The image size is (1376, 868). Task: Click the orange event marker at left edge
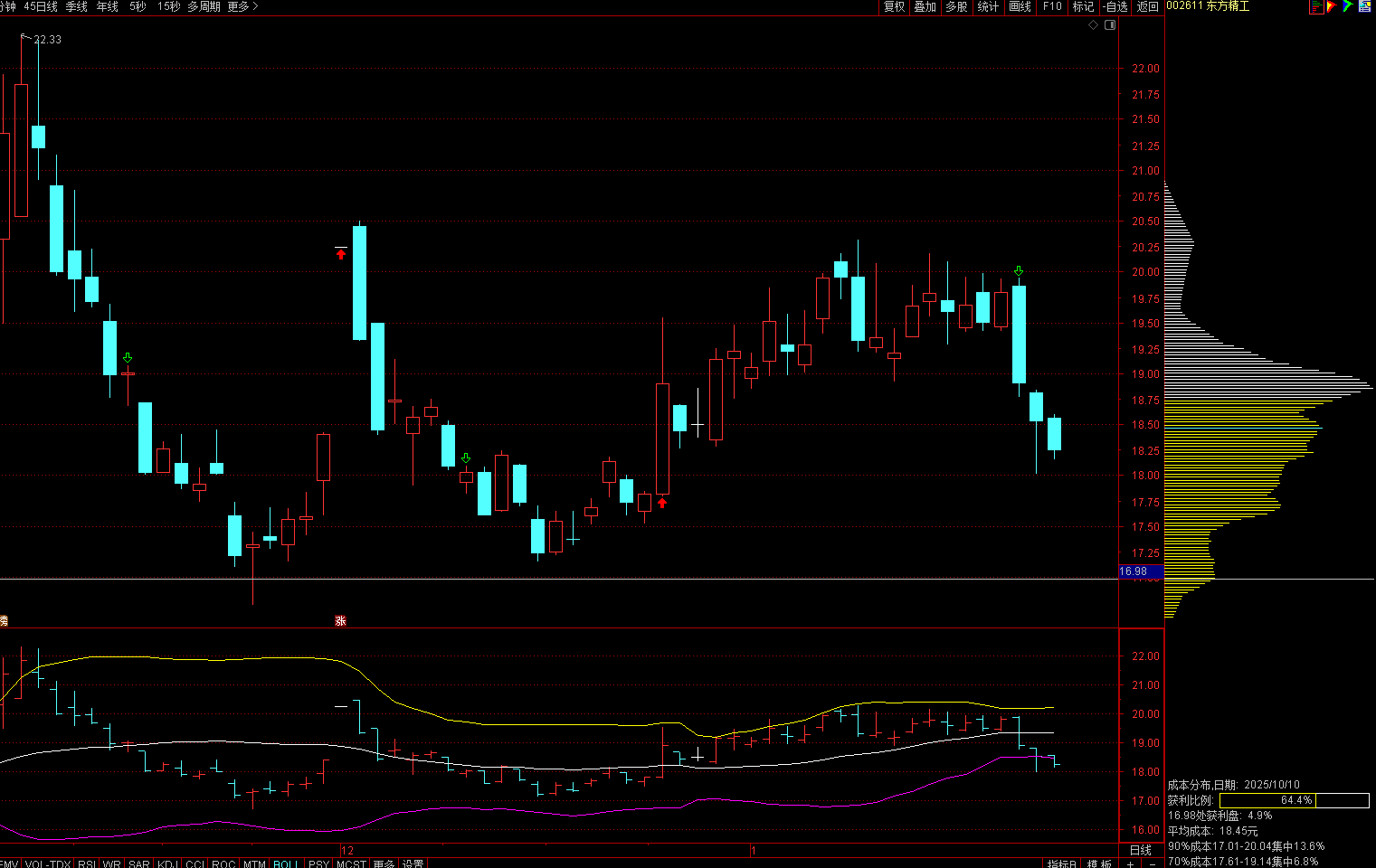(3, 621)
